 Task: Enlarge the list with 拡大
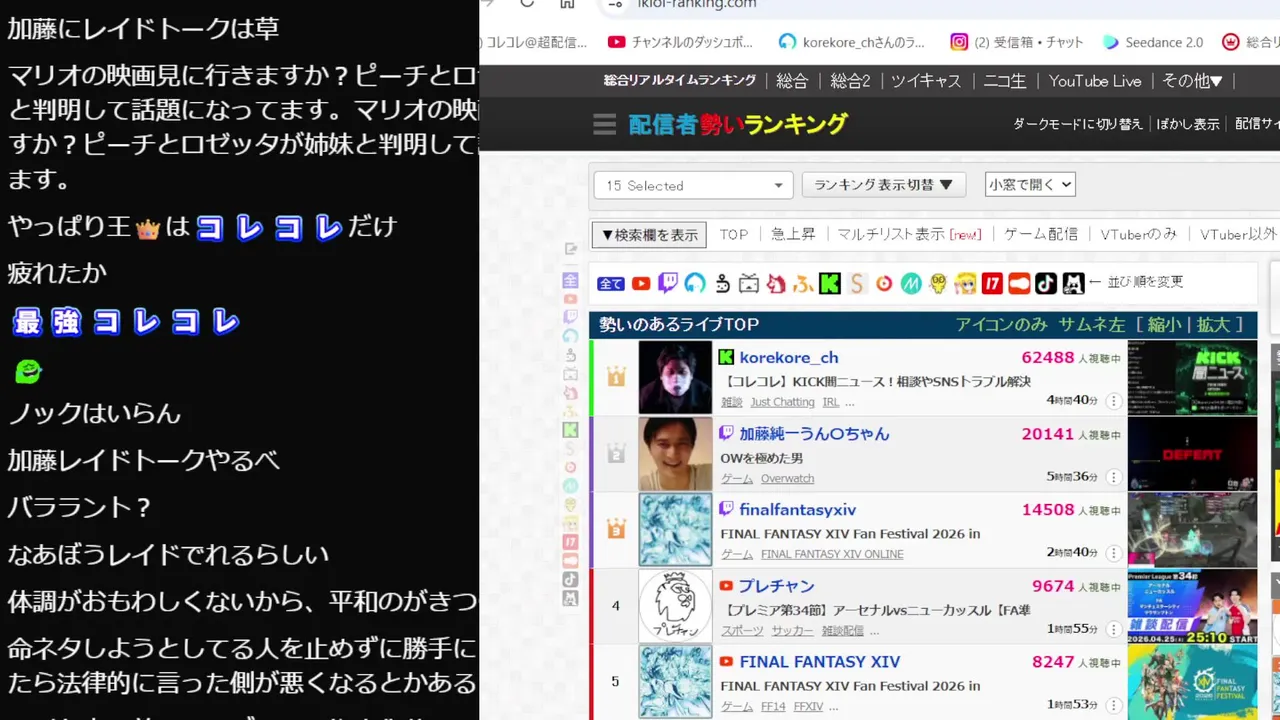1212,324
